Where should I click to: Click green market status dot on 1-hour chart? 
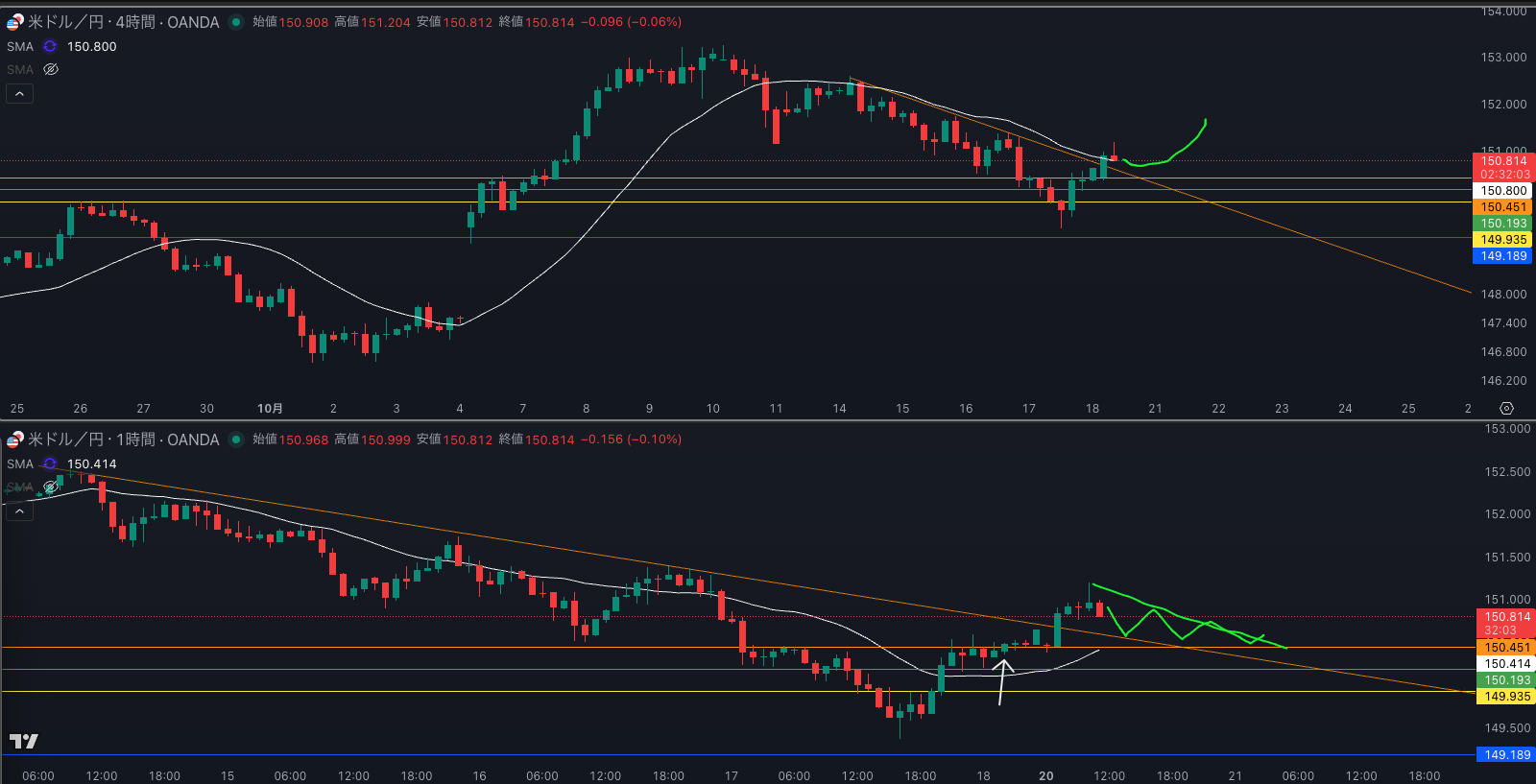tap(236, 440)
